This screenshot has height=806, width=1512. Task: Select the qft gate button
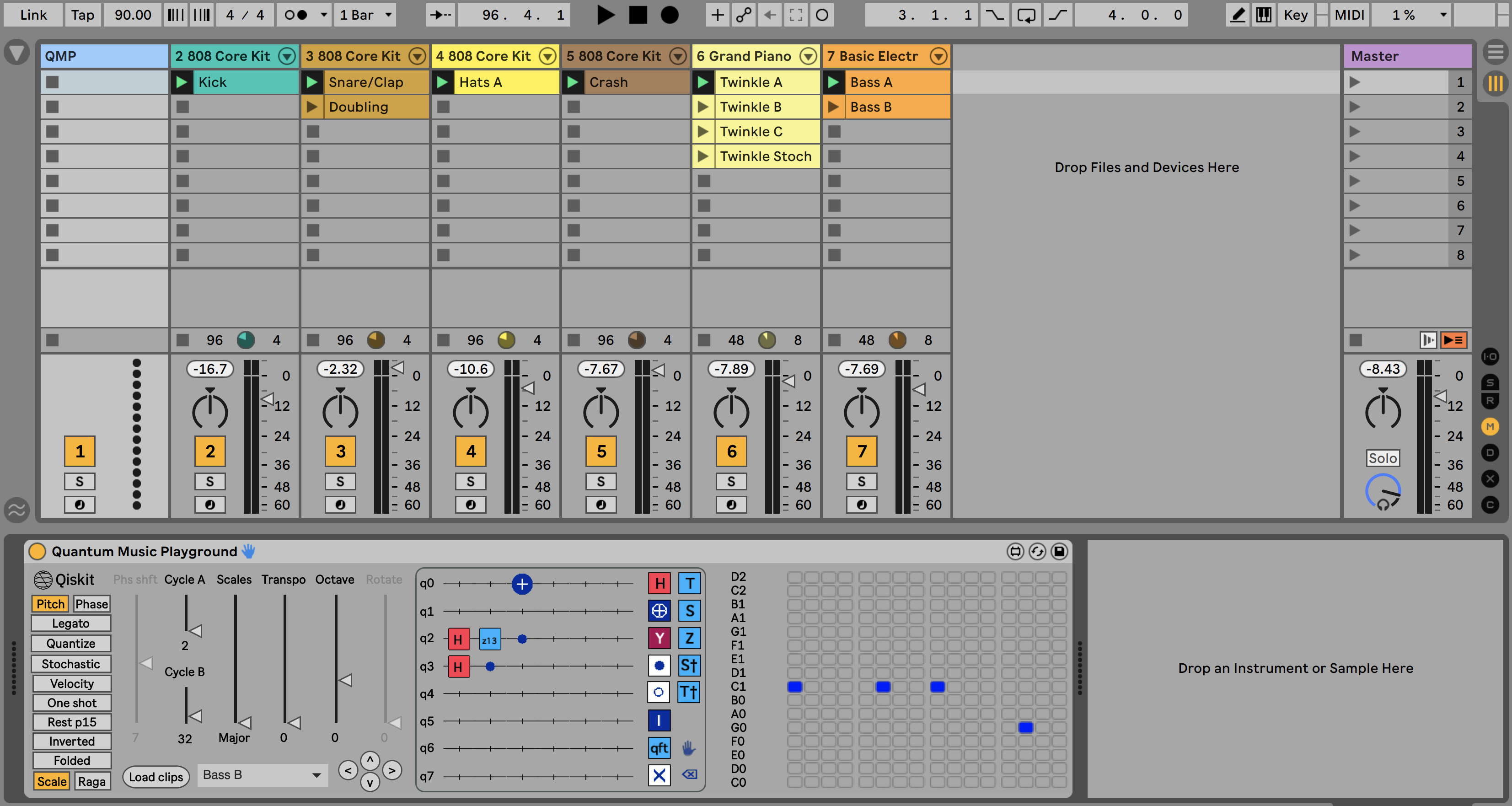[x=659, y=748]
